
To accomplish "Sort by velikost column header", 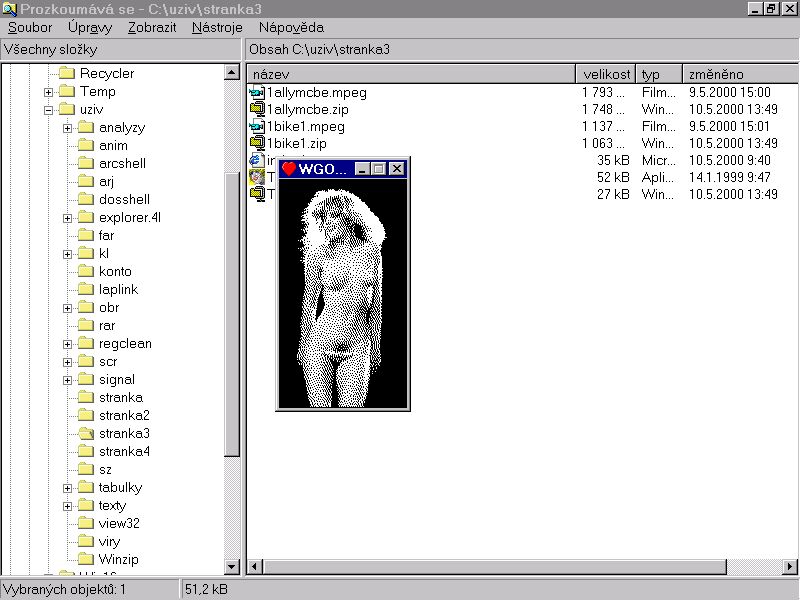I will coord(606,74).
